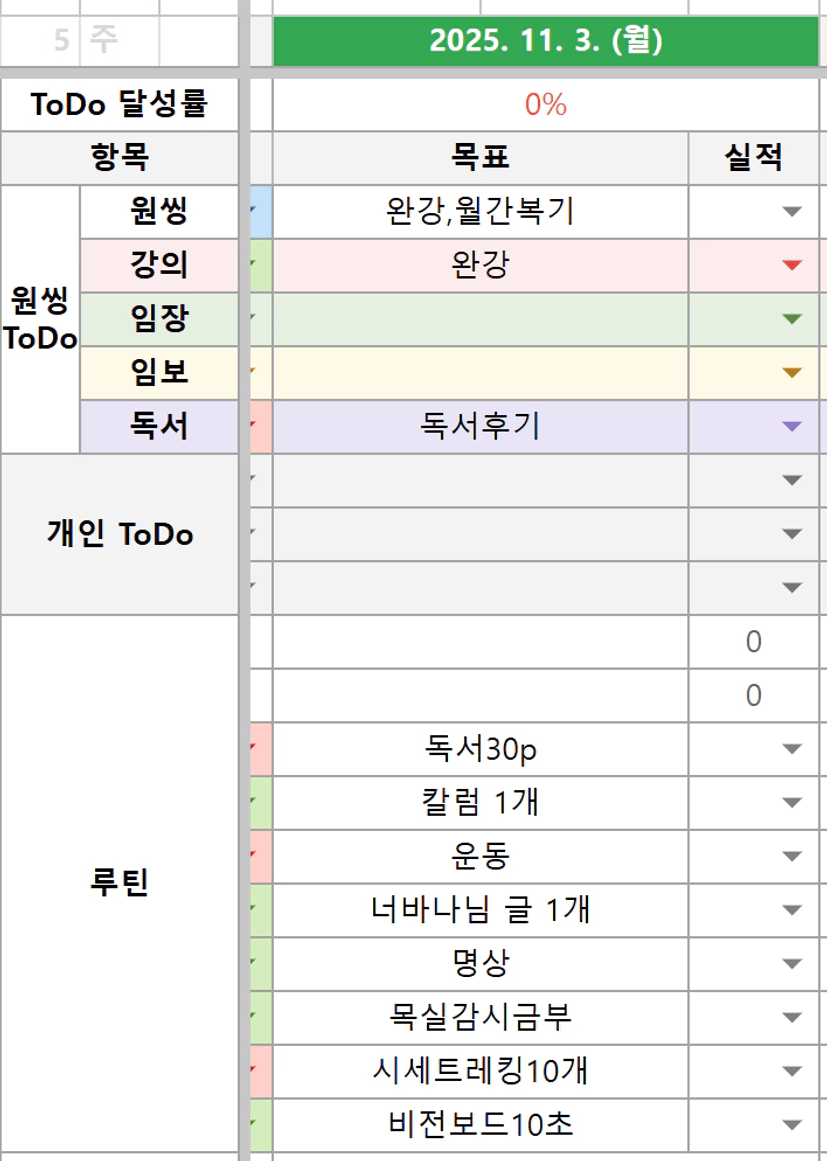
Task: Select the green date header 2025. 11. 3. (월)
Action: tap(545, 42)
